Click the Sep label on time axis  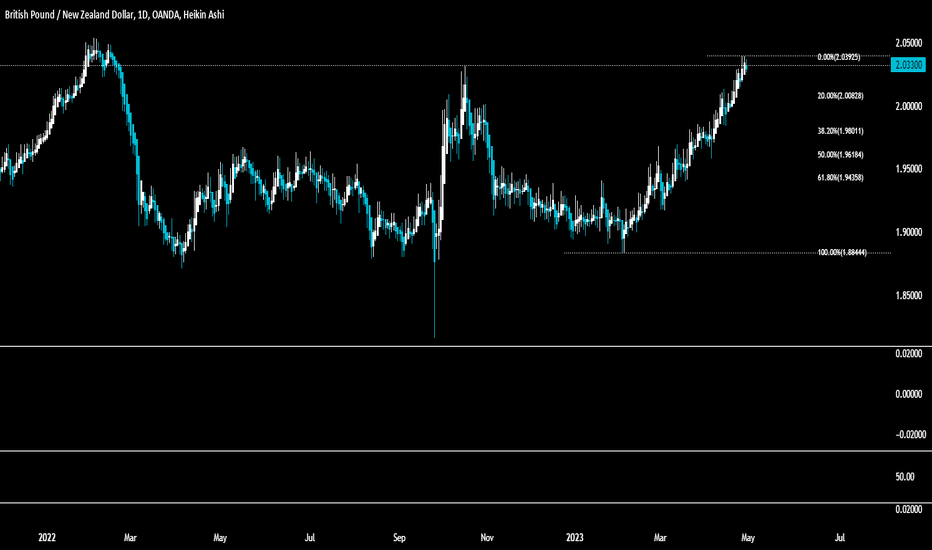point(399,538)
